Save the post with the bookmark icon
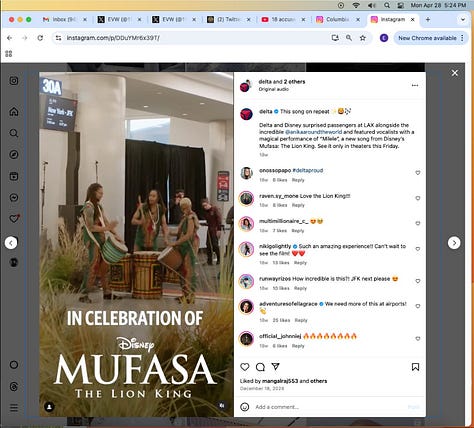Screen dimensions: 474x428 point(415,367)
